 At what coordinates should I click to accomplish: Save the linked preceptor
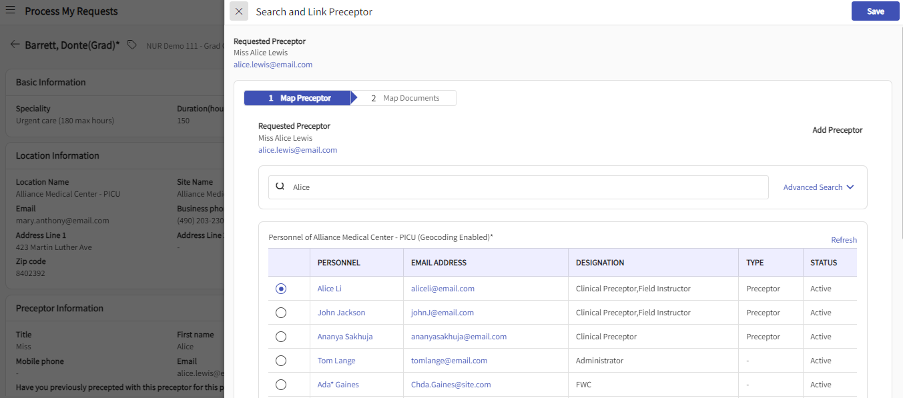(x=875, y=12)
